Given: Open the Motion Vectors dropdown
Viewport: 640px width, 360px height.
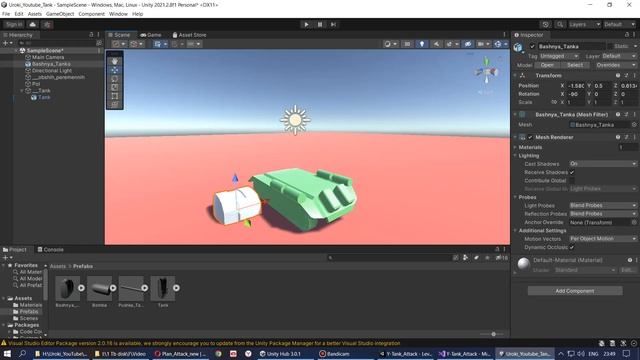Looking at the screenshot, I should pyautogui.click(x=603, y=239).
